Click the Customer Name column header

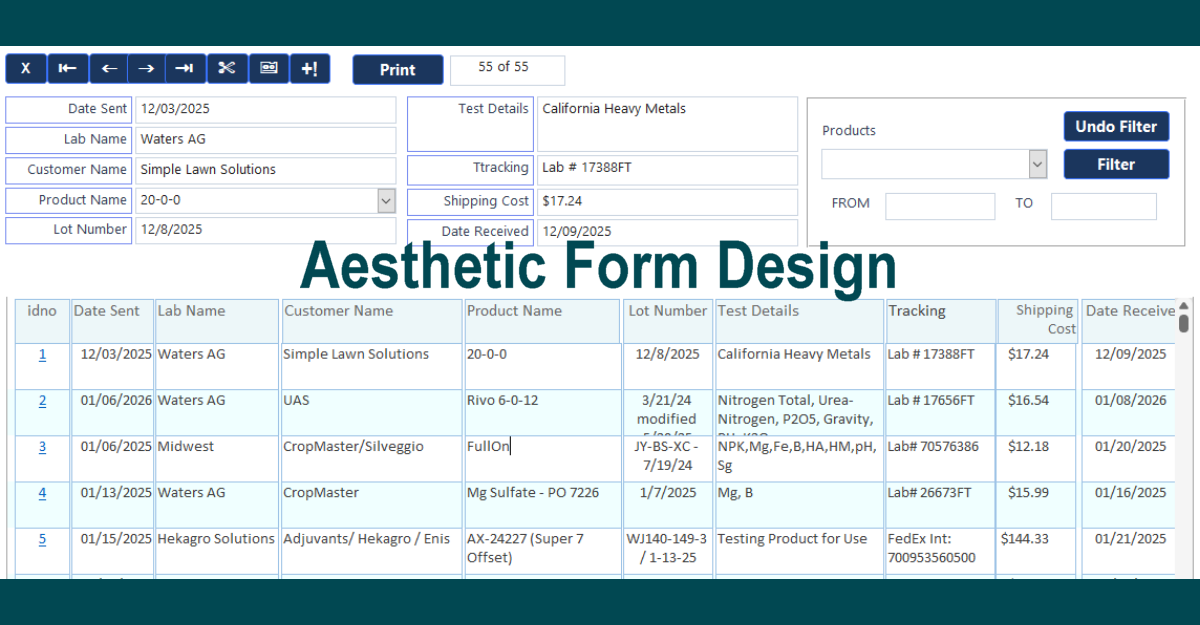pos(371,320)
